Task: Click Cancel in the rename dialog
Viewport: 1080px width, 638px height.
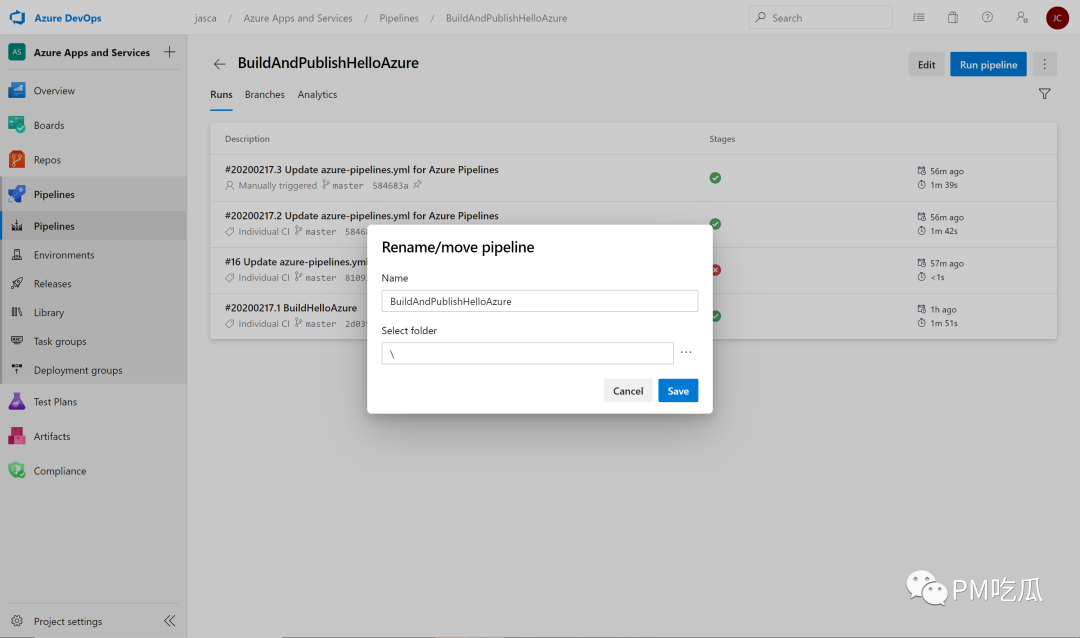Action: [x=628, y=391]
